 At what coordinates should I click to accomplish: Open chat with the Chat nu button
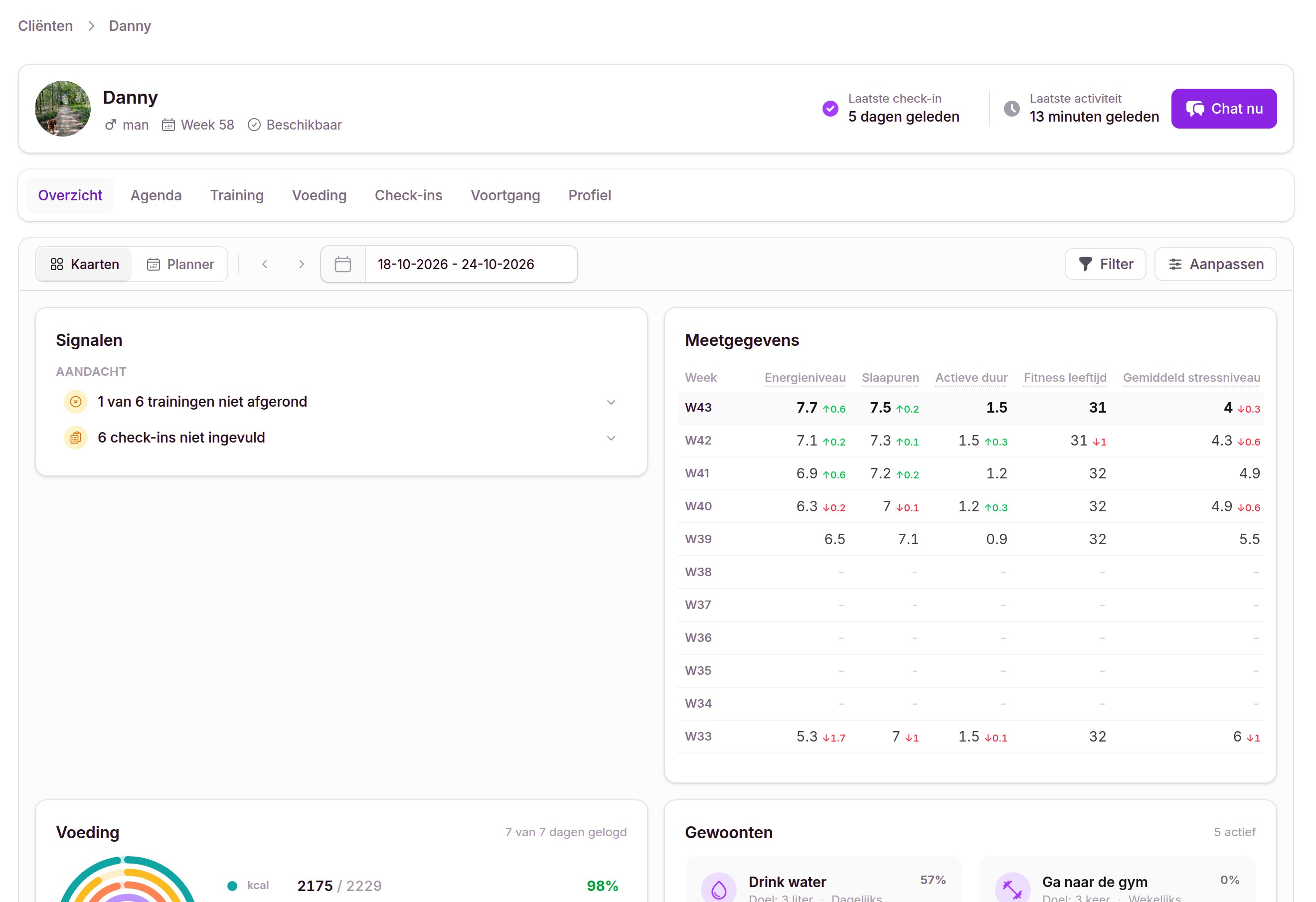[x=1223, y=109]
